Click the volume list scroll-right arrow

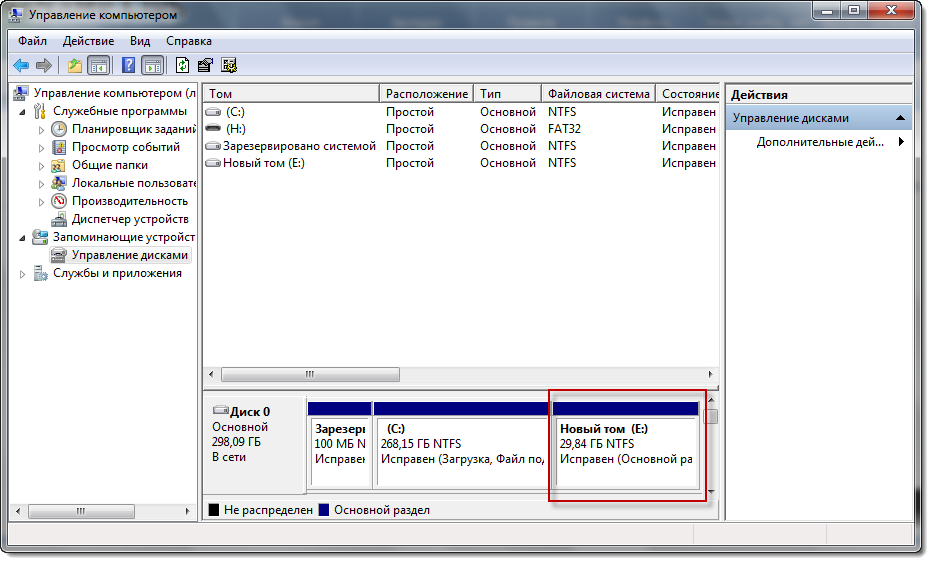pos(710,375)
